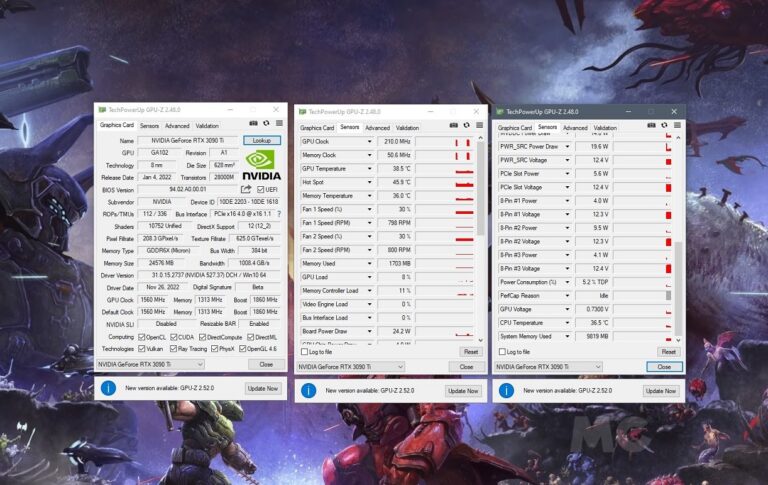Click Update Now in right window
The height and width of the screenshot is (485, 768).
[661, 391]
